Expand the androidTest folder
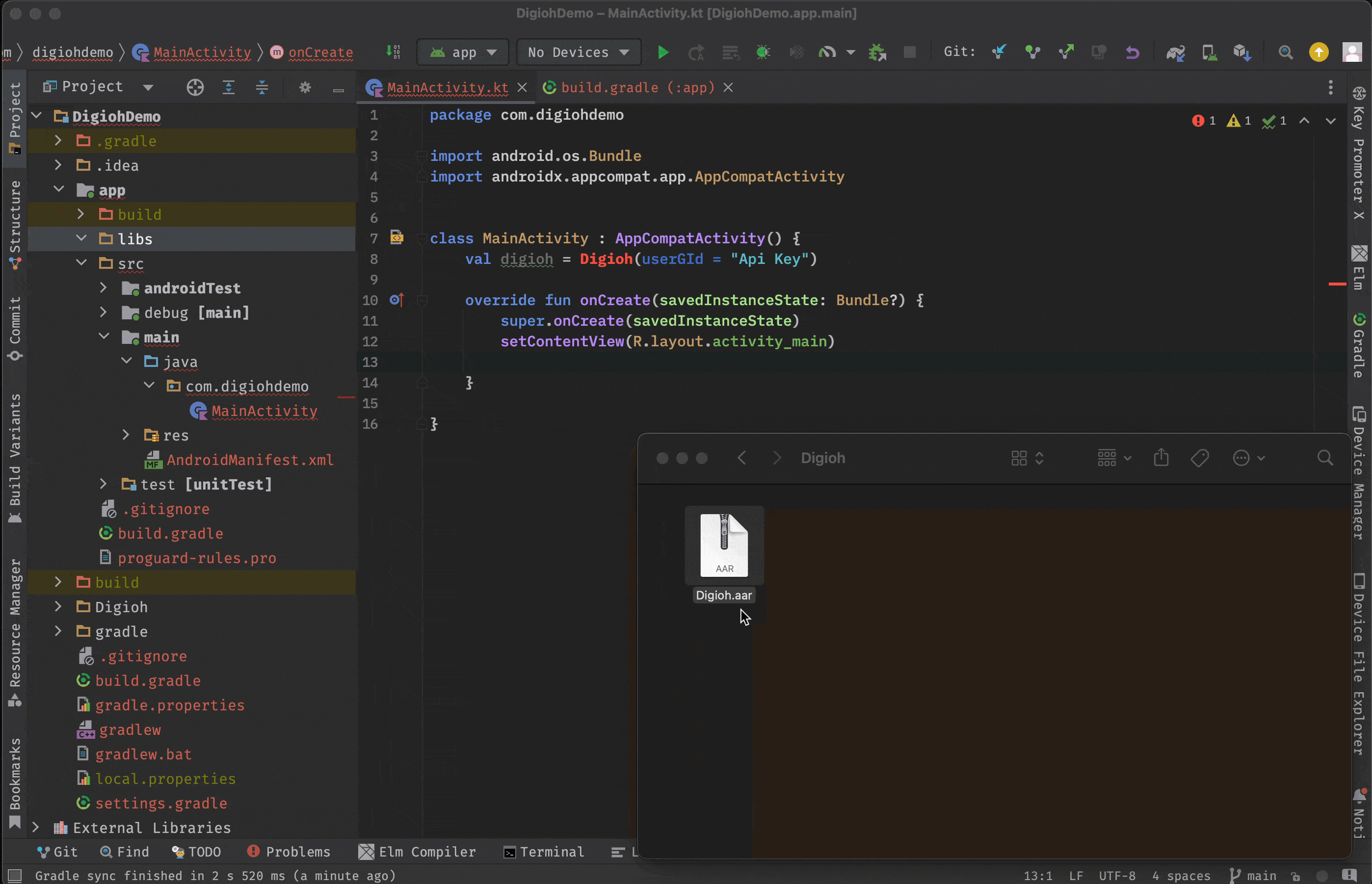This screenshot has width=1372, height=884. [x=104, y=287]
